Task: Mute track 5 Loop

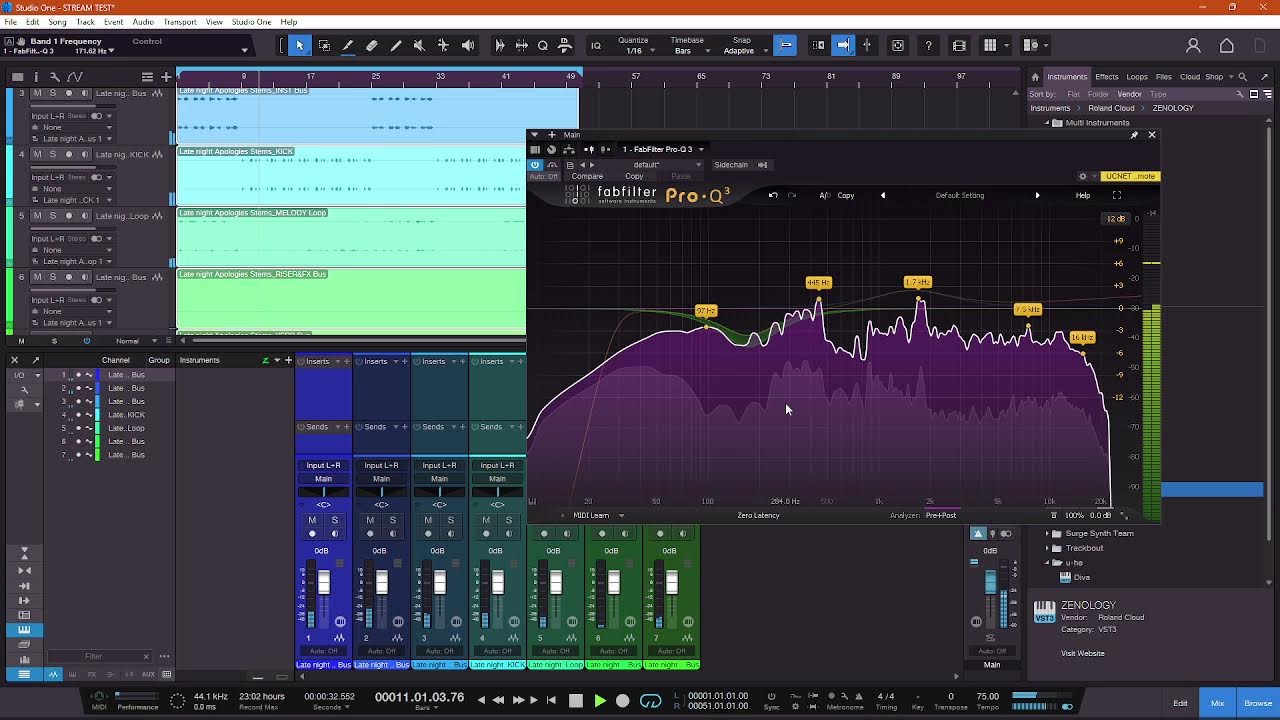Action: (37, 215)
